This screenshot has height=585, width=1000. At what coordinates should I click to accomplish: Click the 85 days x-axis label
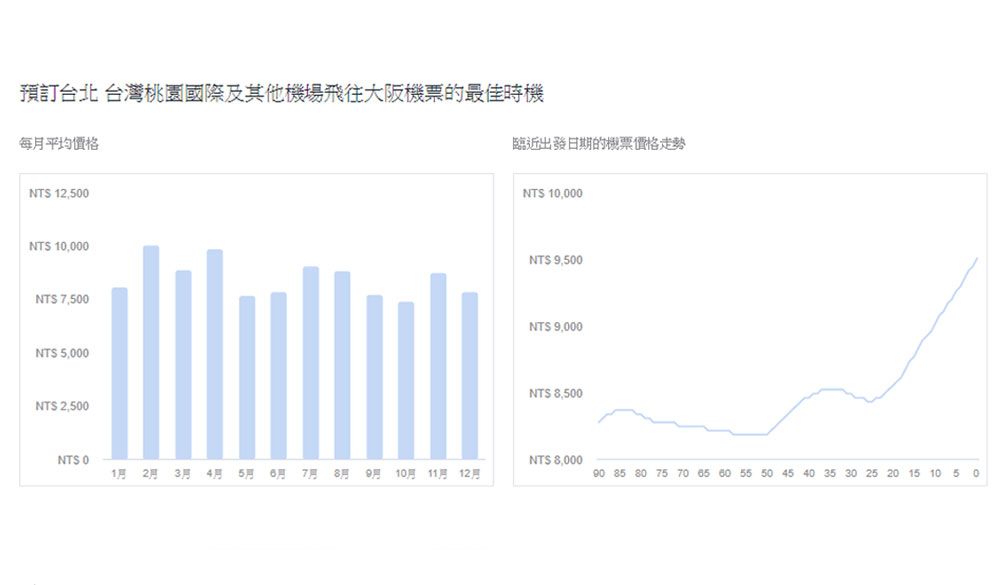[620, 473]
